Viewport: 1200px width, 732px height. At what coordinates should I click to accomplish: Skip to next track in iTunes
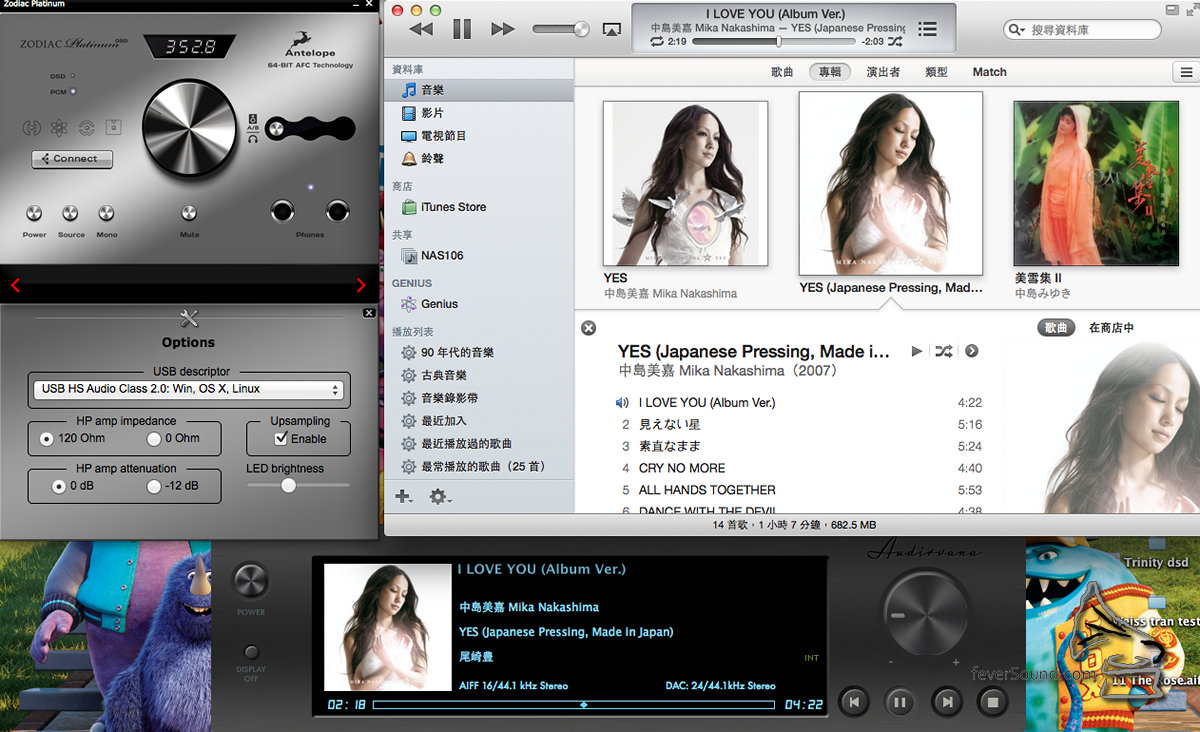click(503, 30)
